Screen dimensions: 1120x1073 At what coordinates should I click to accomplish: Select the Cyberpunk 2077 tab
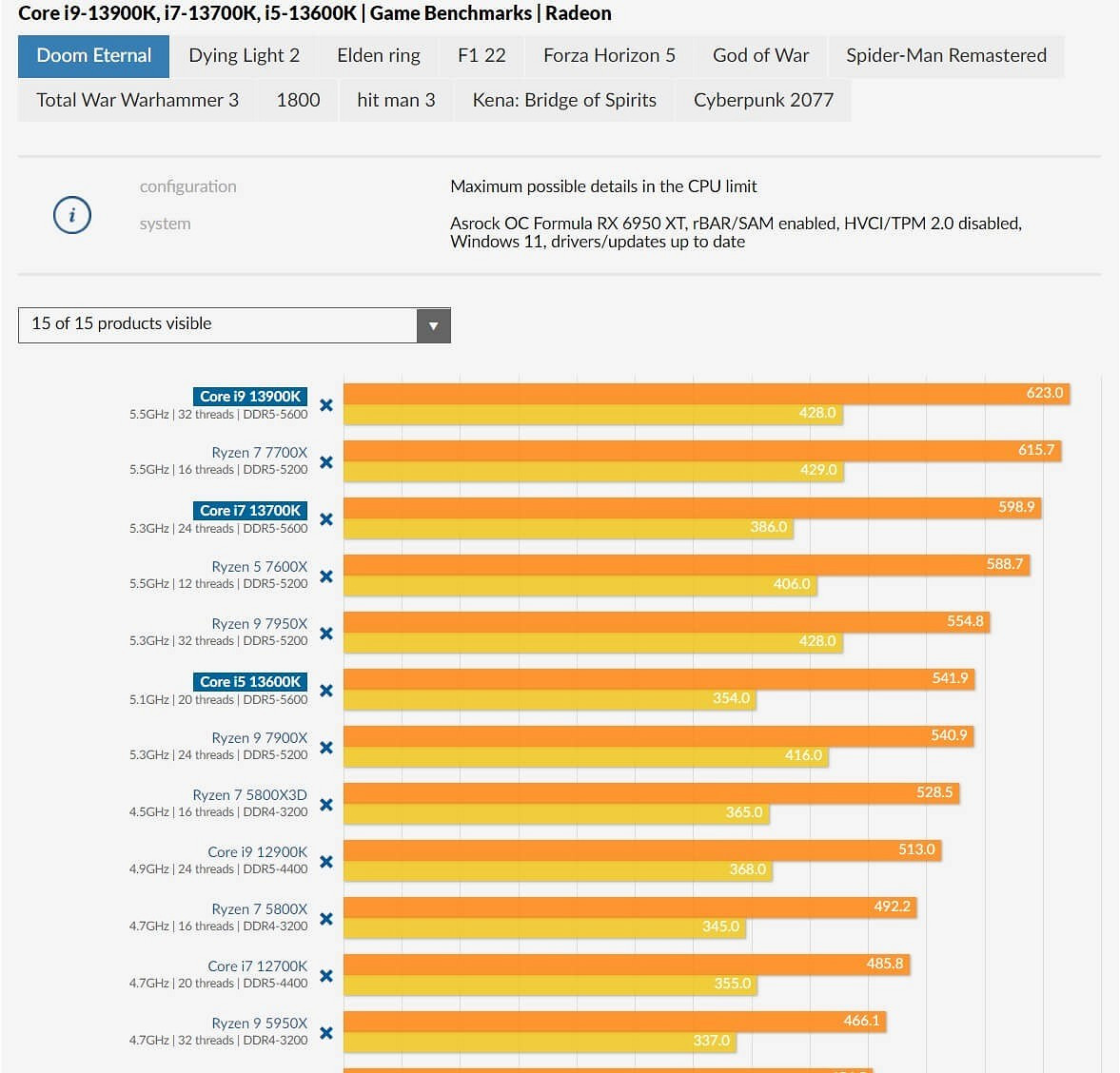[x=763, y=101]
